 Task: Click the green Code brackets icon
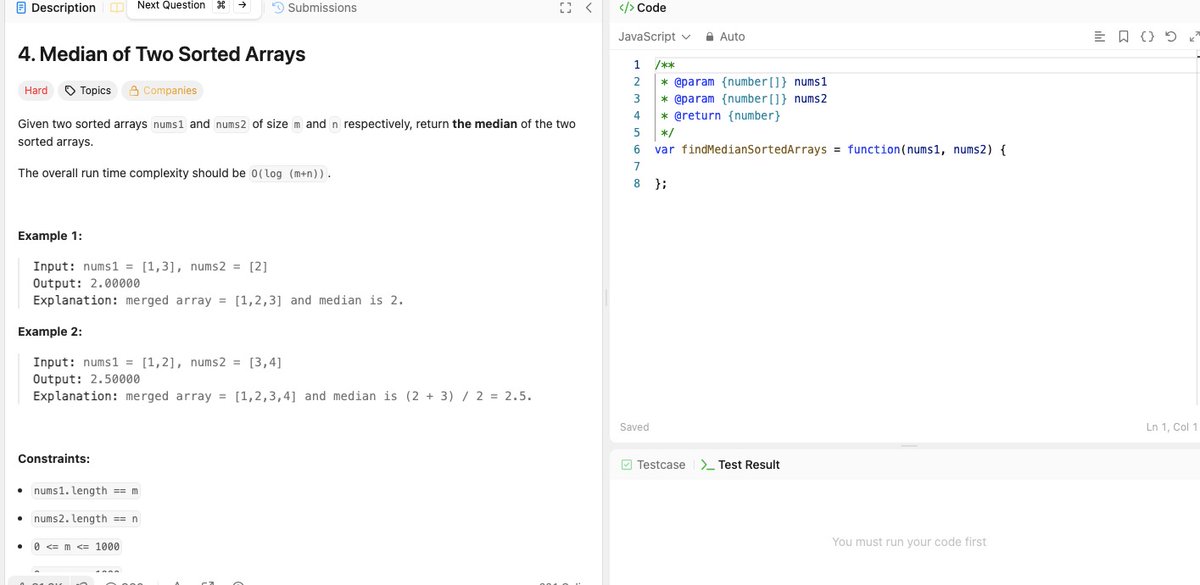[626, 8]
